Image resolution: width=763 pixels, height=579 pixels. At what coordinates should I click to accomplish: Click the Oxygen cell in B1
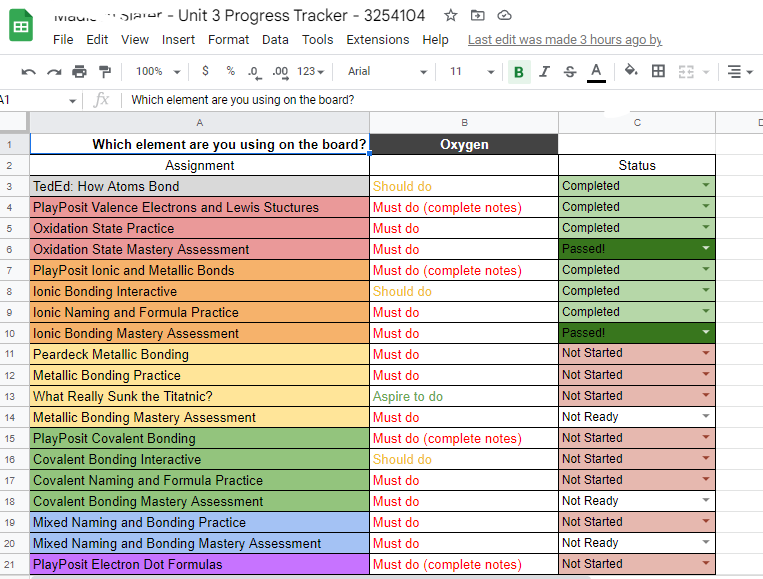(464, 145)
